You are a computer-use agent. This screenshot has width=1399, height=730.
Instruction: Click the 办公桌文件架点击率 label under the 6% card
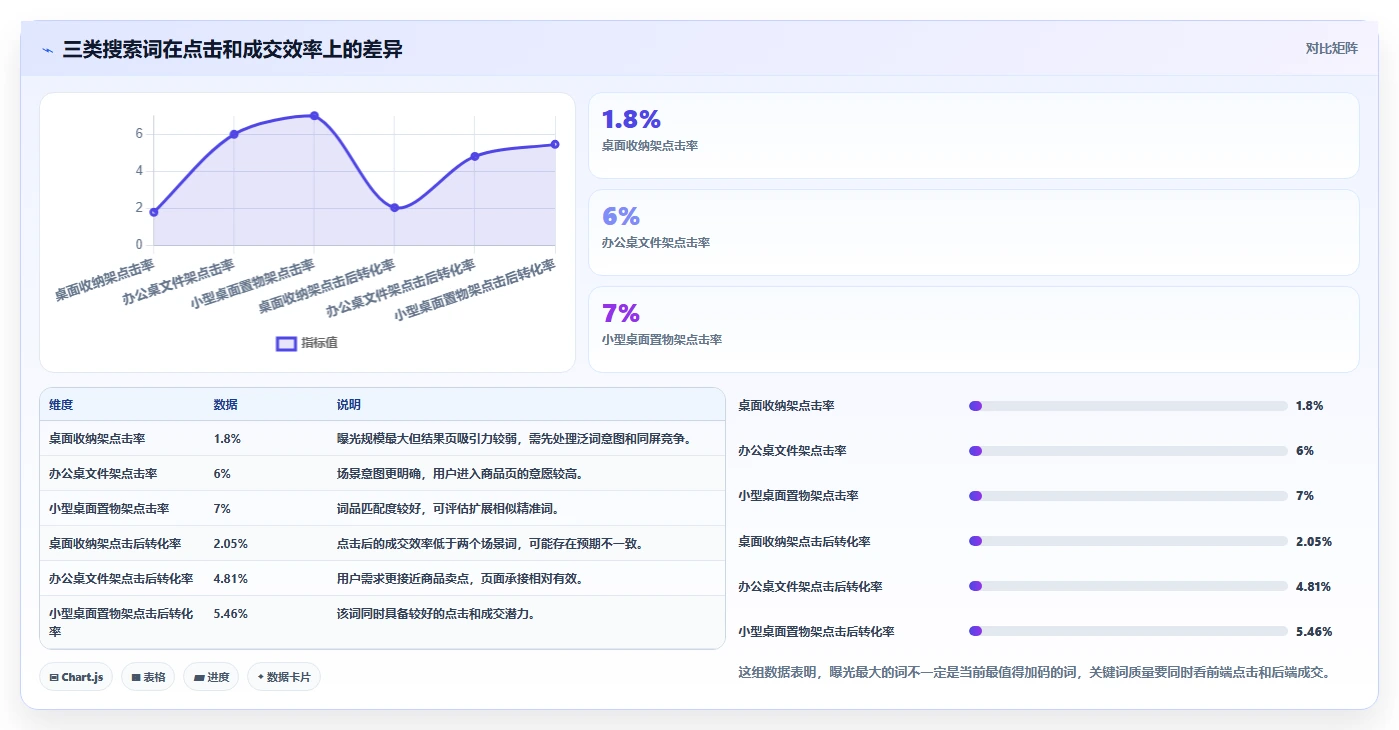(x=656, y=242)
